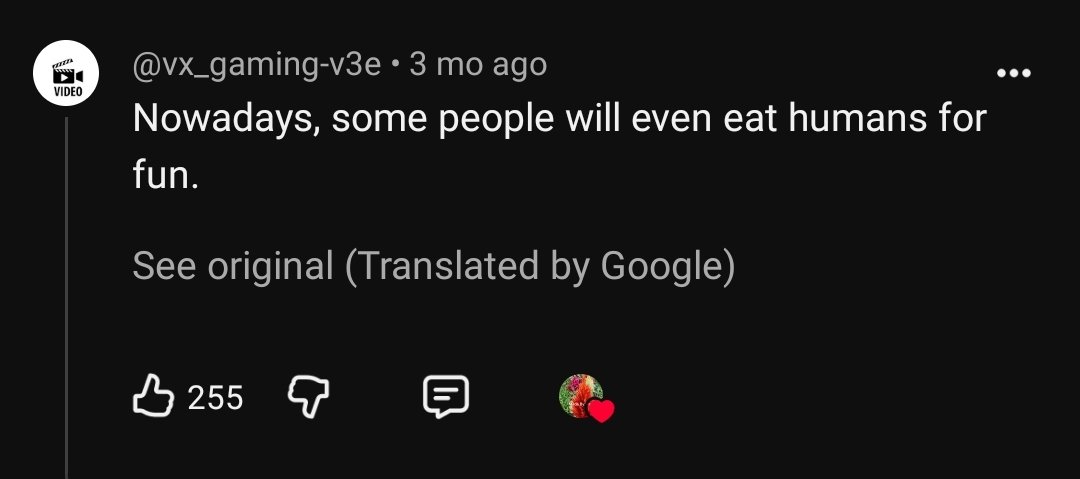This screenshot has width=1080, height=479.
Task: Dislike the comment with thumbs down icon
Action: tap(307, 397)
